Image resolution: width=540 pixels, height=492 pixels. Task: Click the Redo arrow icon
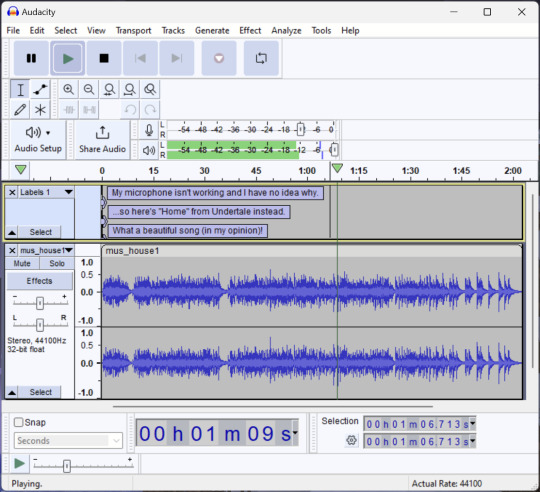(150, 110)
